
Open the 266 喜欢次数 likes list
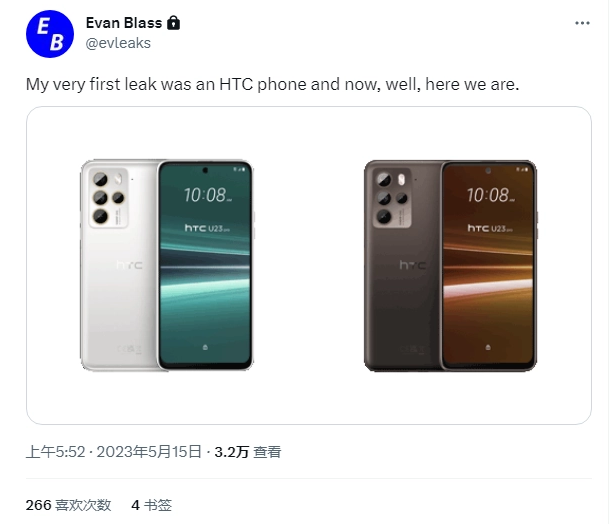pos(68,505)
